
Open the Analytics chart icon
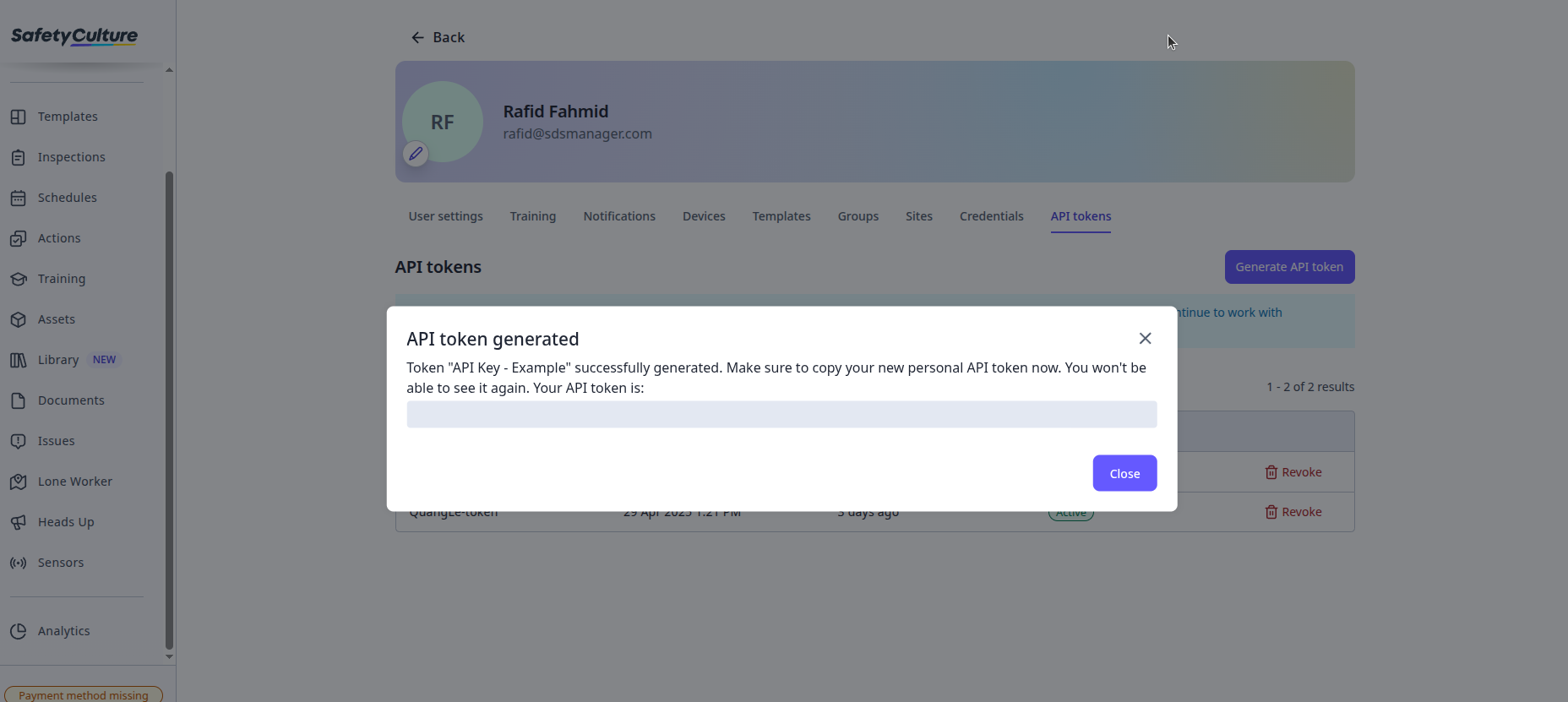[19, 631]
